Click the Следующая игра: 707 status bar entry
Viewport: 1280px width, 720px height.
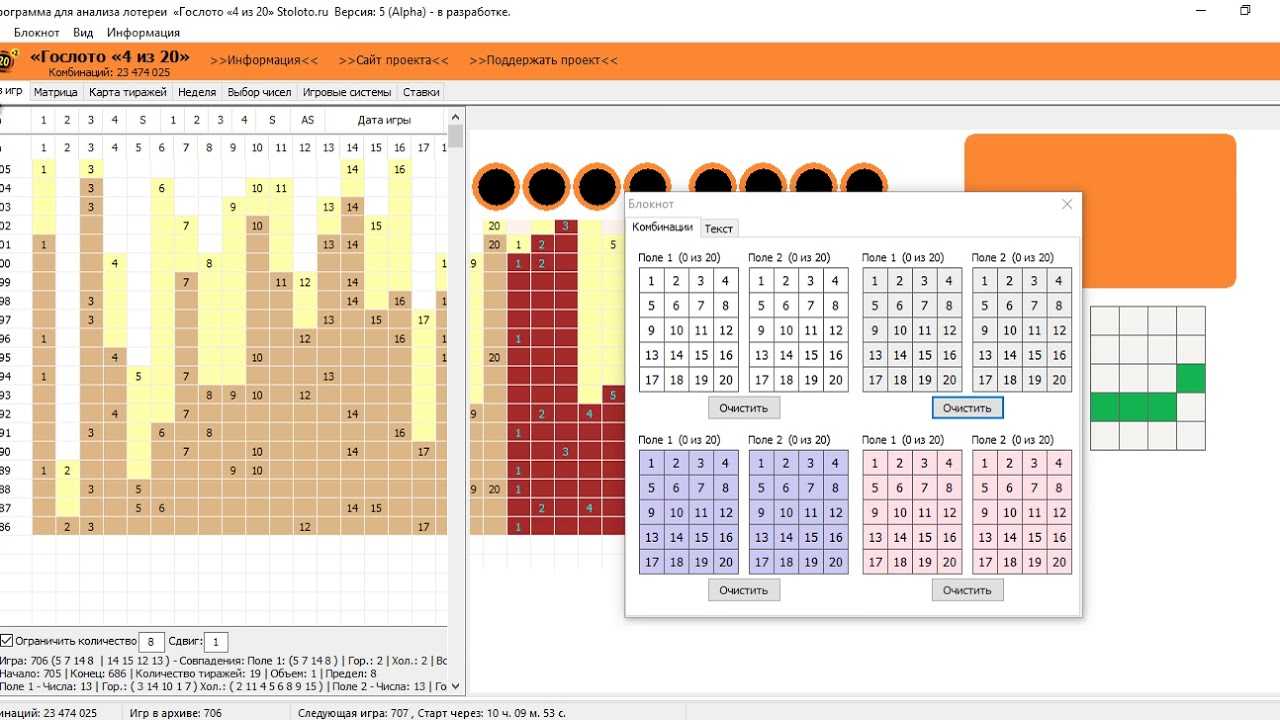pos(432,713)
